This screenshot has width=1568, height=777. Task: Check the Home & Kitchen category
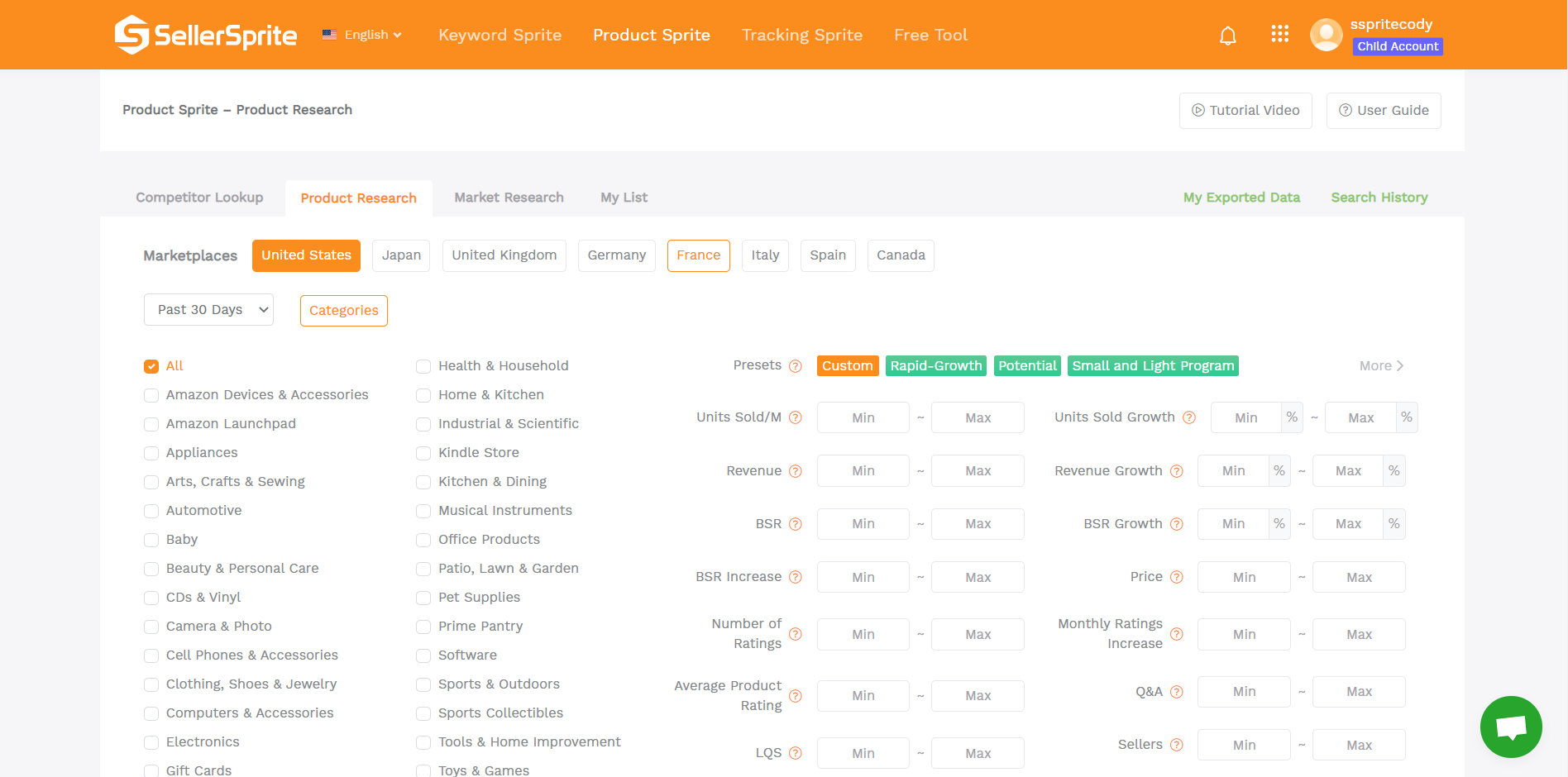tap(423, 395)
